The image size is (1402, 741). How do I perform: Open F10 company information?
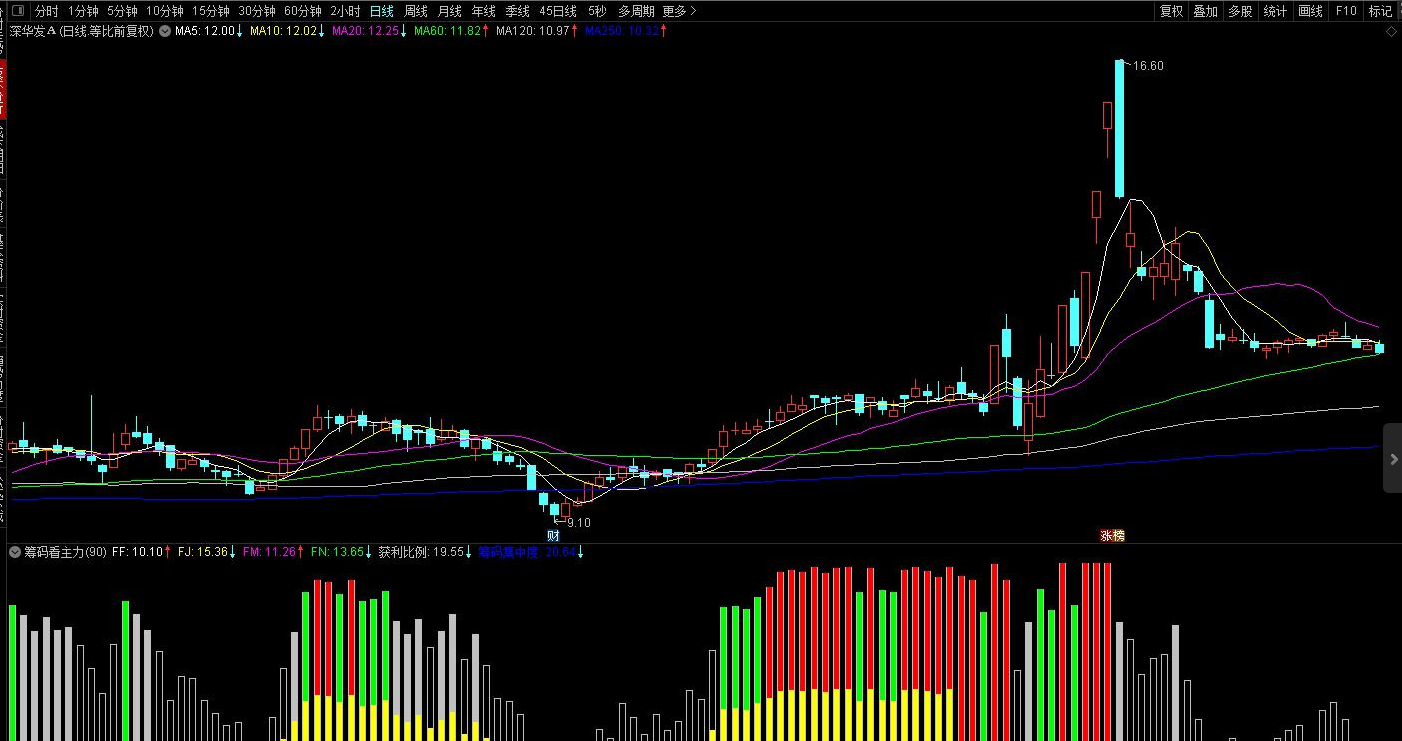coord(1346,11)
